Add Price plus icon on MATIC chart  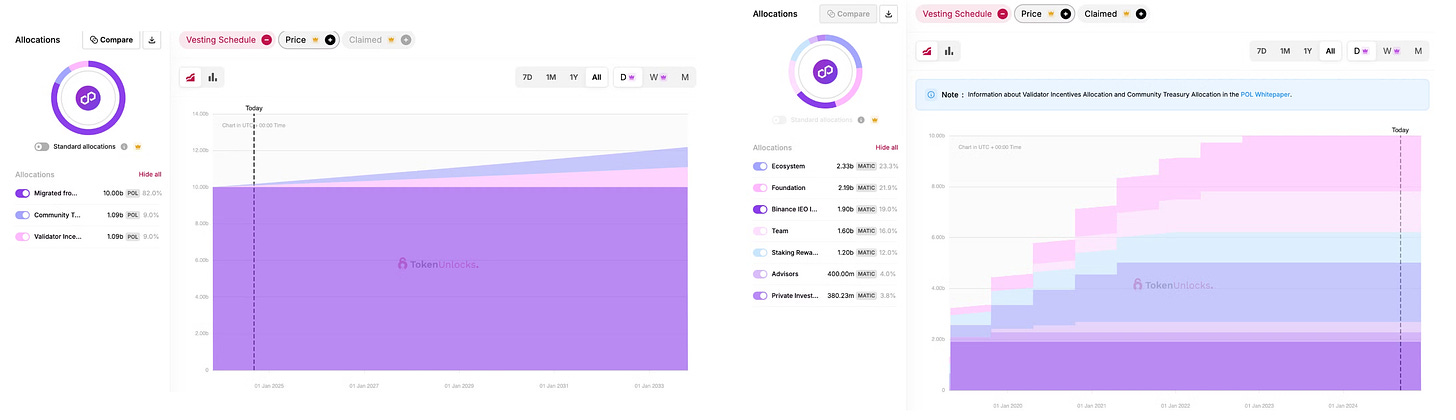tap(1065, 14)
